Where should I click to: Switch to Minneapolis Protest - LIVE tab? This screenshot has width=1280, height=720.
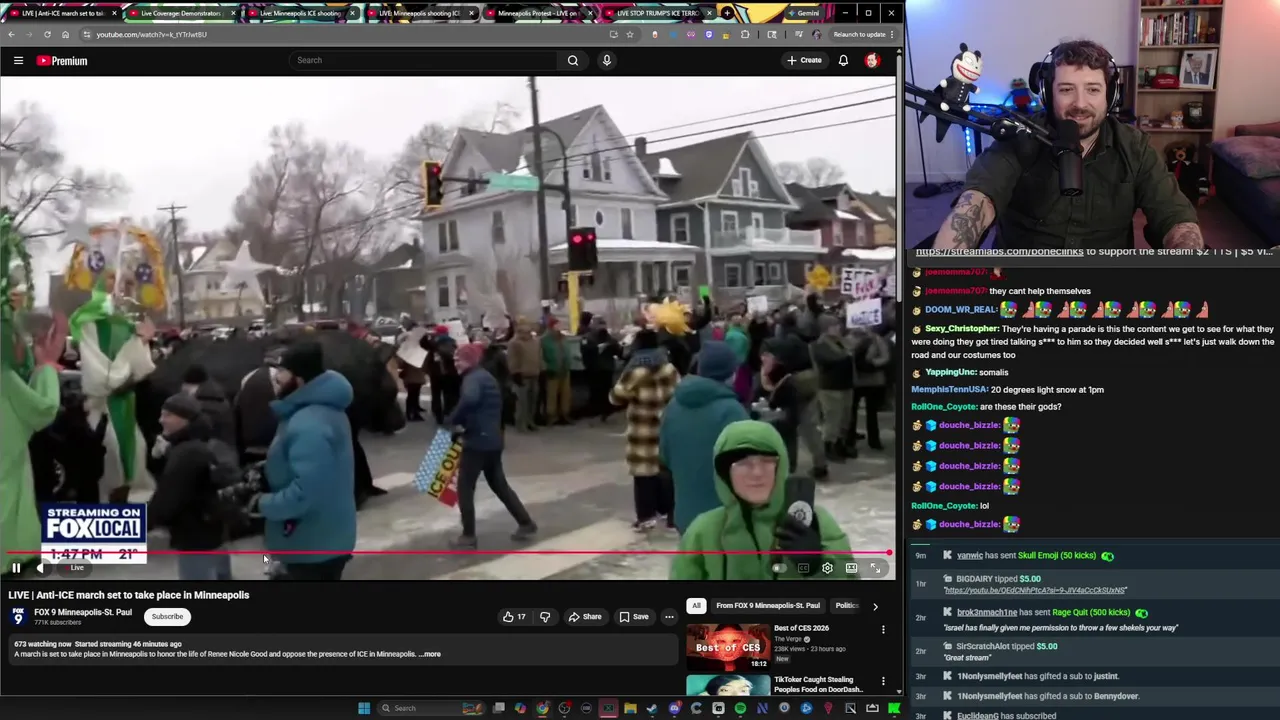[538, 13]
